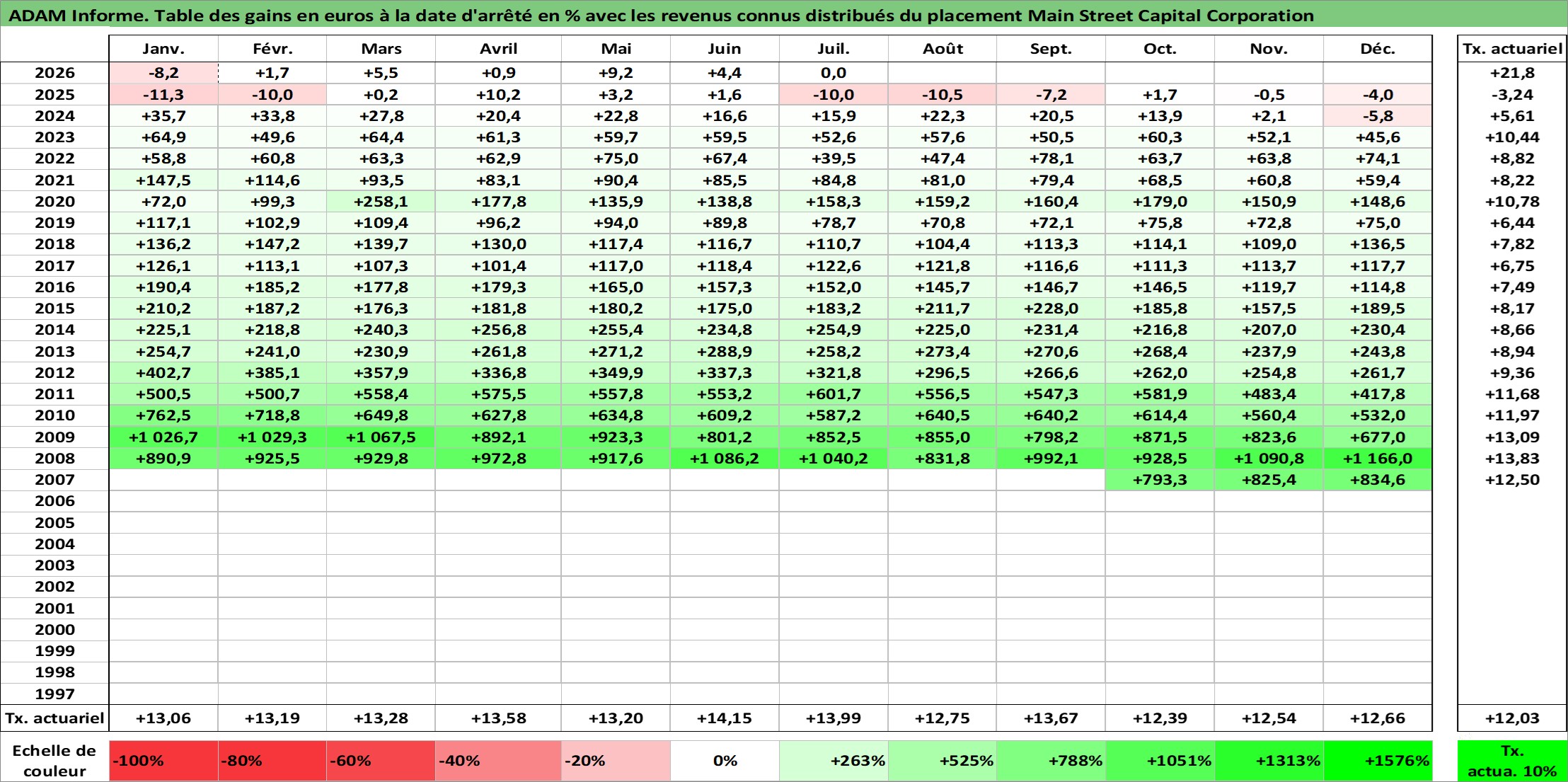This screenshot has height=782, width=1568.
Task: Click the right-hand Tx. actuariel column header
Action: (1512, 49)
